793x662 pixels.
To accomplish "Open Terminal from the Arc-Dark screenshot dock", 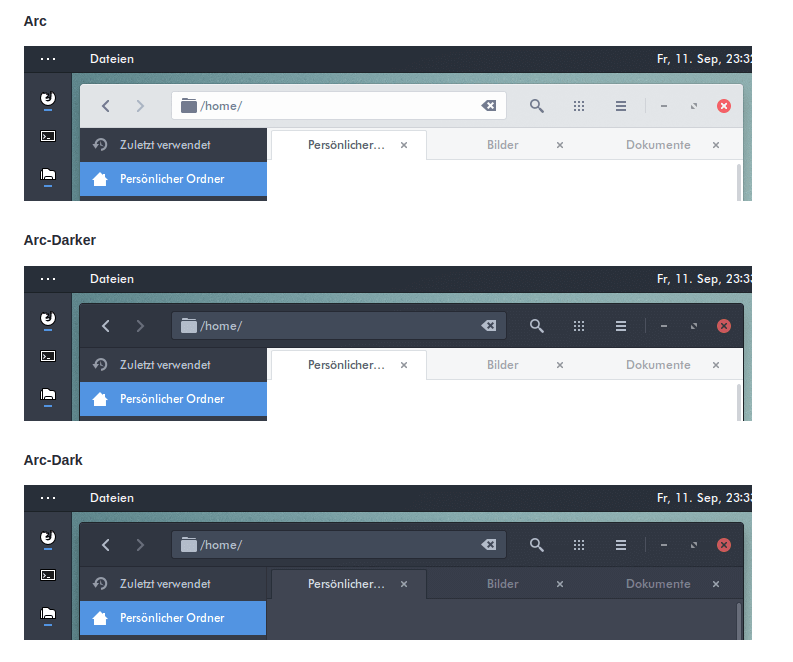I will point(48,575).
